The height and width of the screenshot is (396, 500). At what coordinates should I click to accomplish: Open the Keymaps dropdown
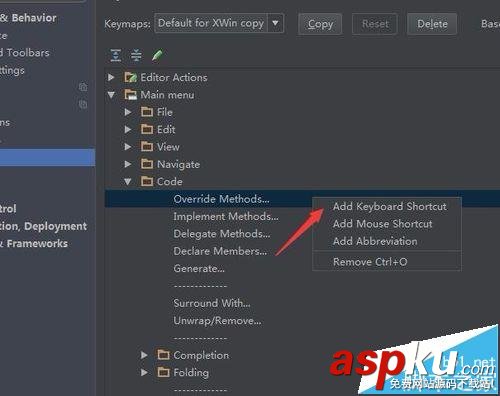[x=275, y=23]
